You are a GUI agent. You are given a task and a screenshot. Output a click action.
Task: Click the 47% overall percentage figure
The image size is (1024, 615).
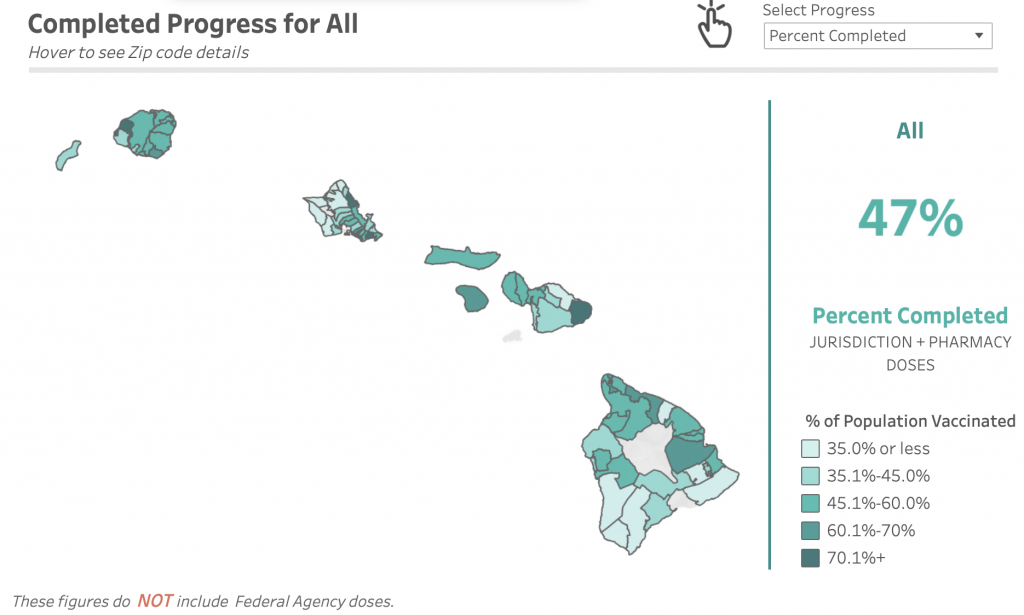point(910,218)
